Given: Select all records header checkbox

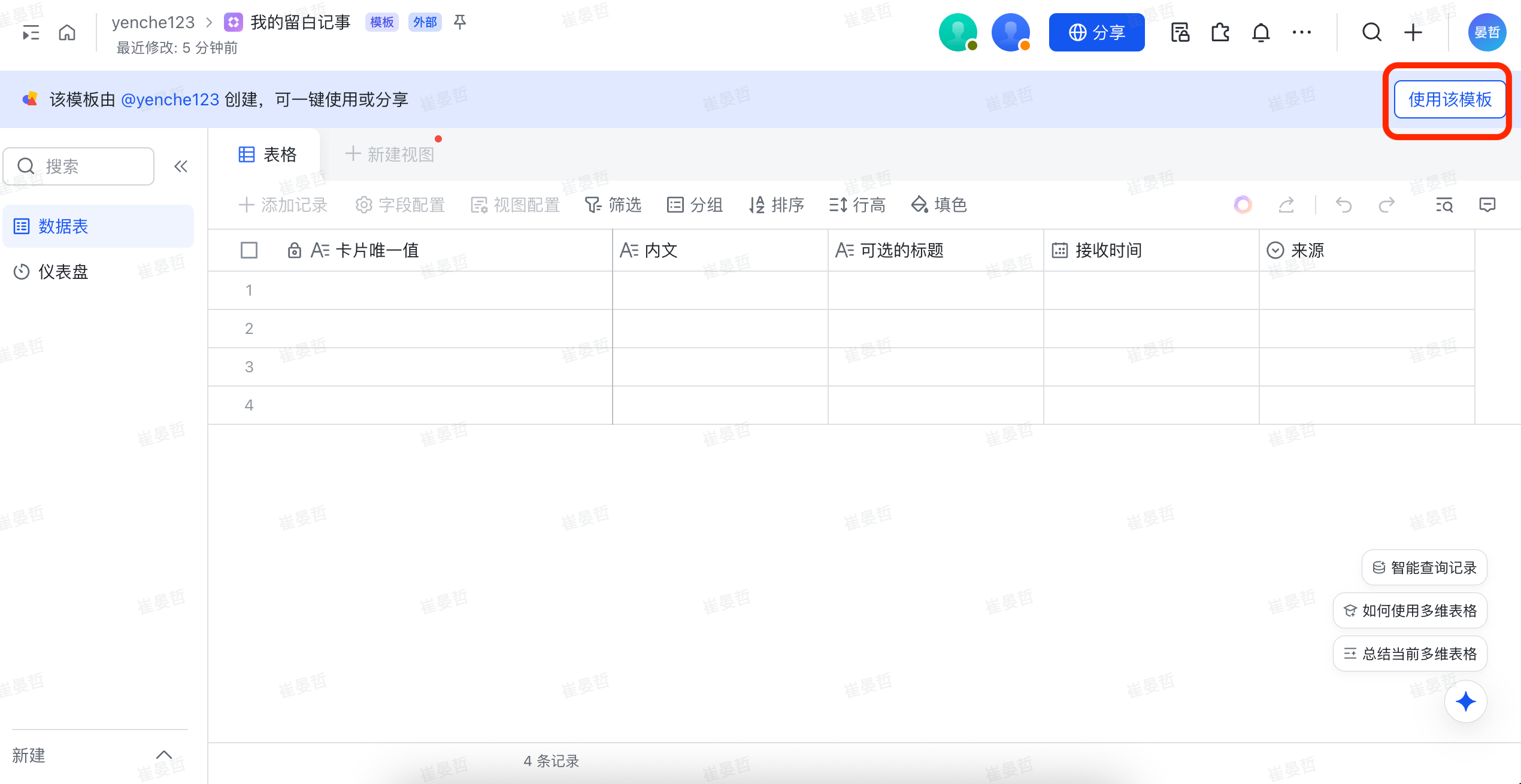Looking at the screenshot, I should 249,250.
